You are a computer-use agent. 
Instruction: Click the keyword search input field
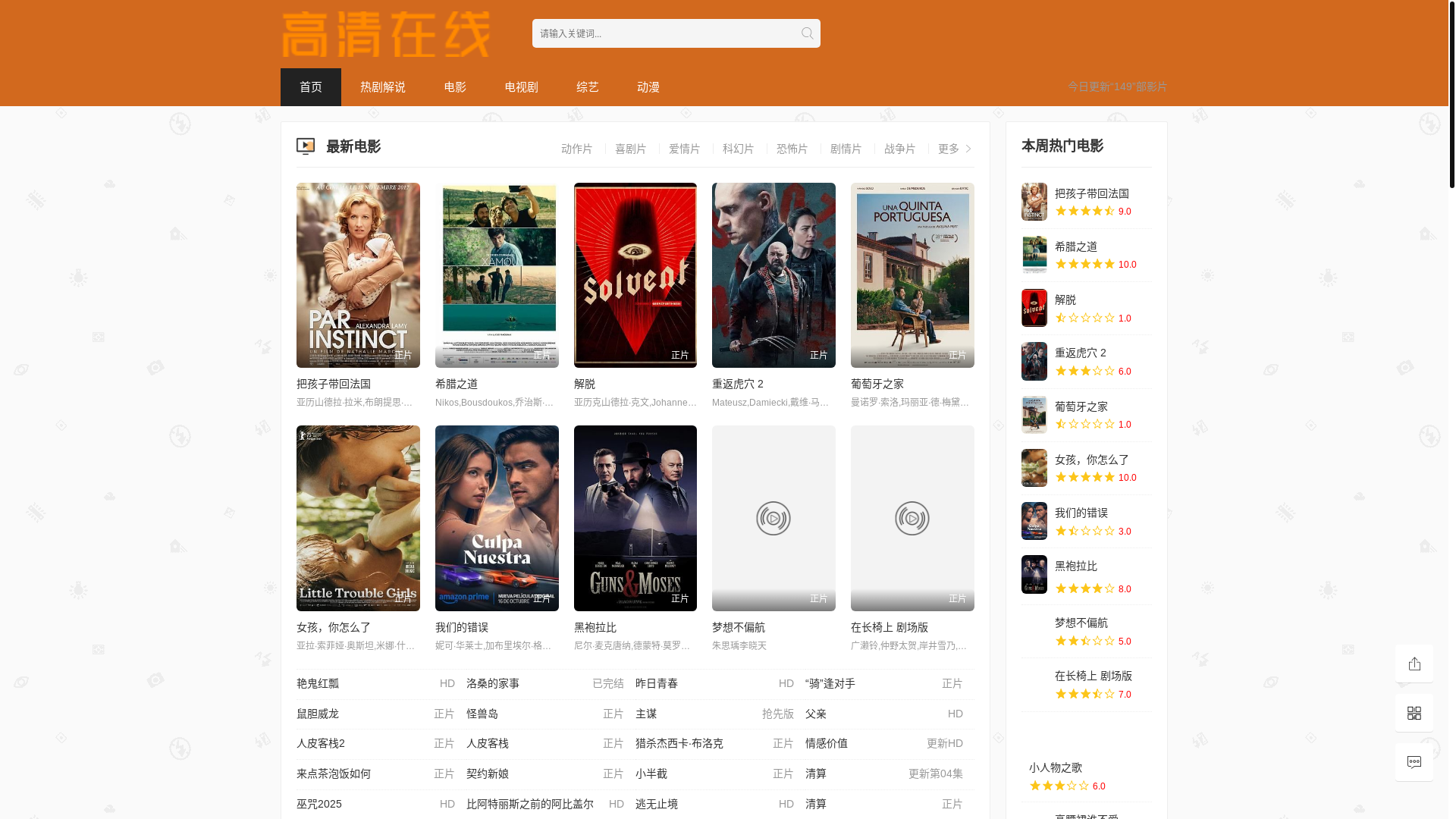point(660,33)
